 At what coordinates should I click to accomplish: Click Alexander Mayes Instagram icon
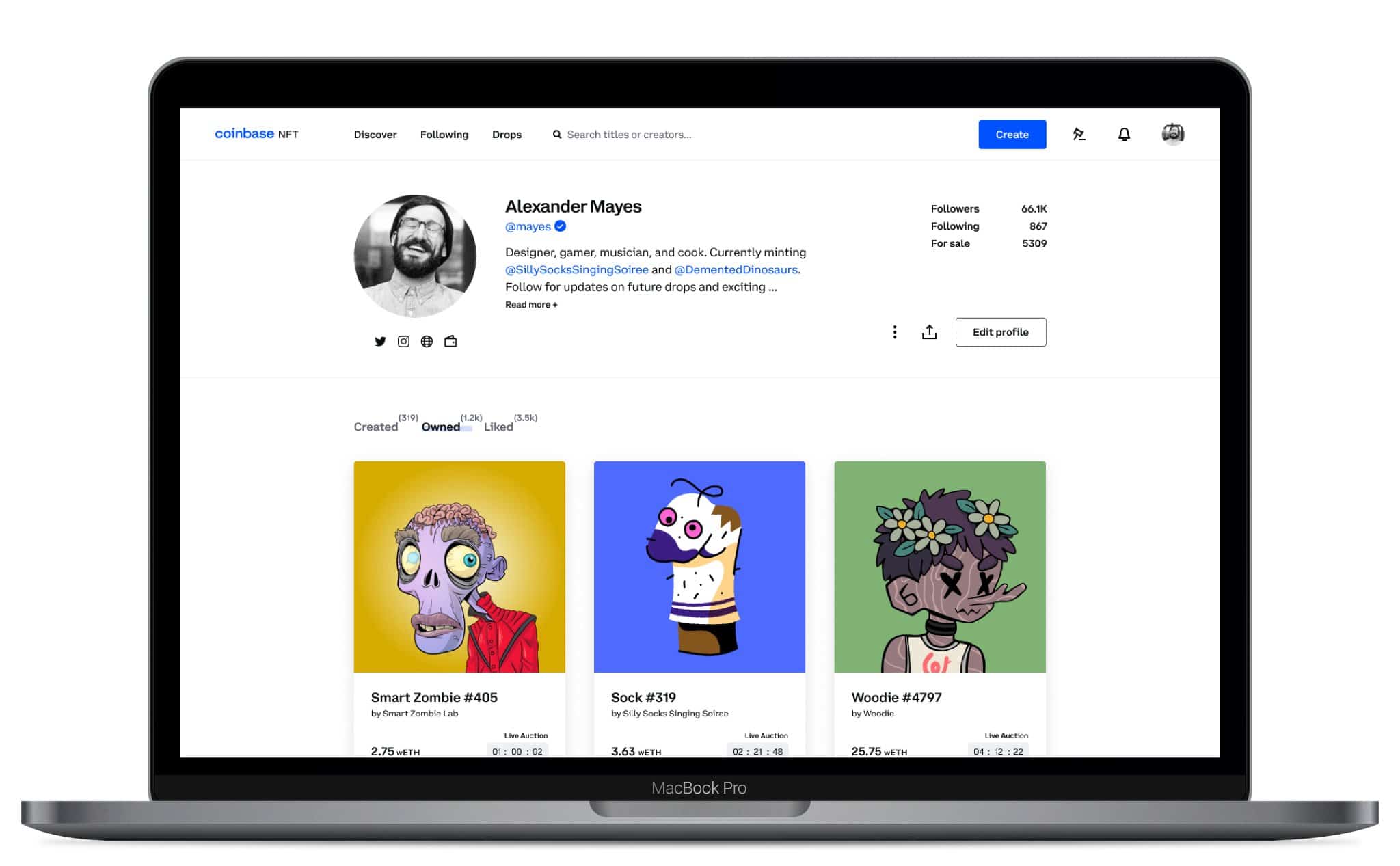403,341
